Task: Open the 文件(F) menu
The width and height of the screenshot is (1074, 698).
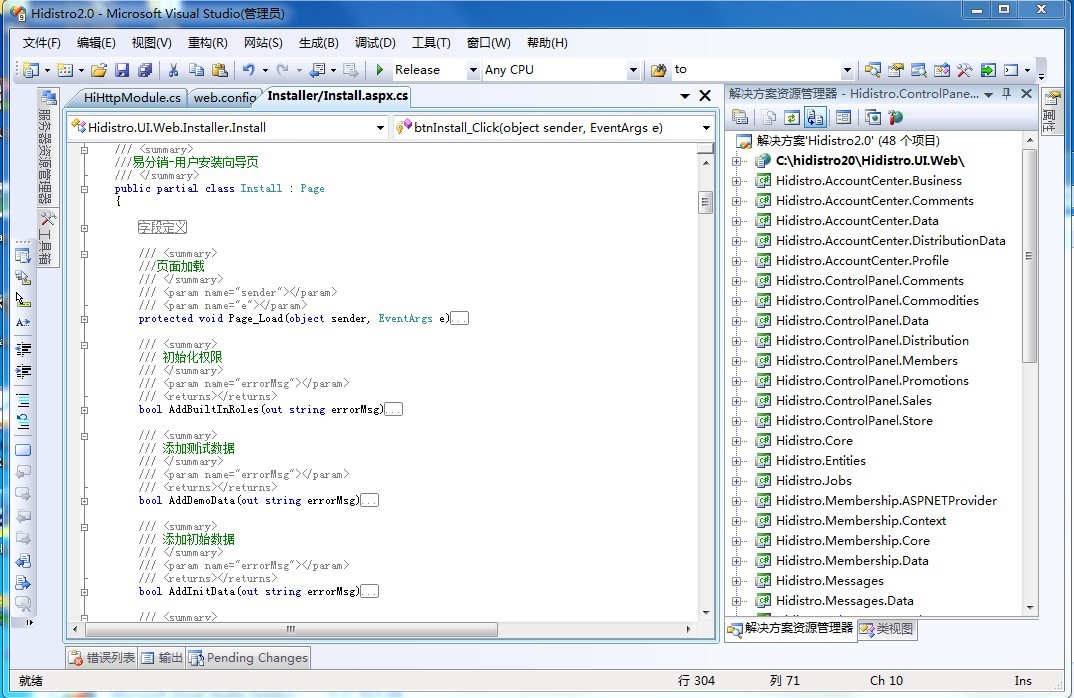Action: pyautogui.click(x=41, y=42)
